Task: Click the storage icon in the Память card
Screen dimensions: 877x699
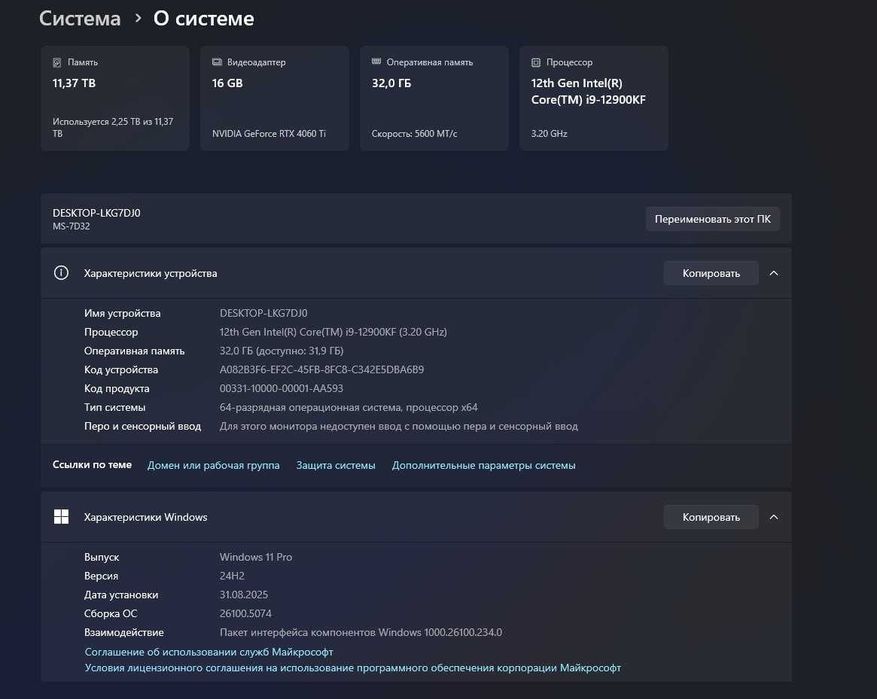Action: tap(57, 63)
